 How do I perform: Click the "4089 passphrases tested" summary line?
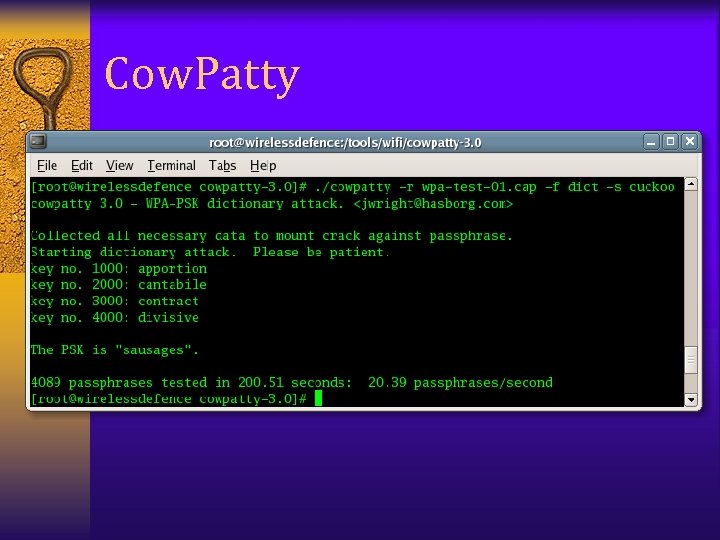[292, 382]
